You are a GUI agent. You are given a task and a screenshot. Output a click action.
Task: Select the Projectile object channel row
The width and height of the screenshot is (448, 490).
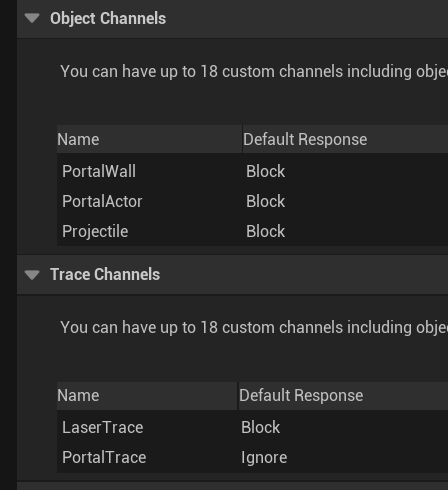coord(252,231)
